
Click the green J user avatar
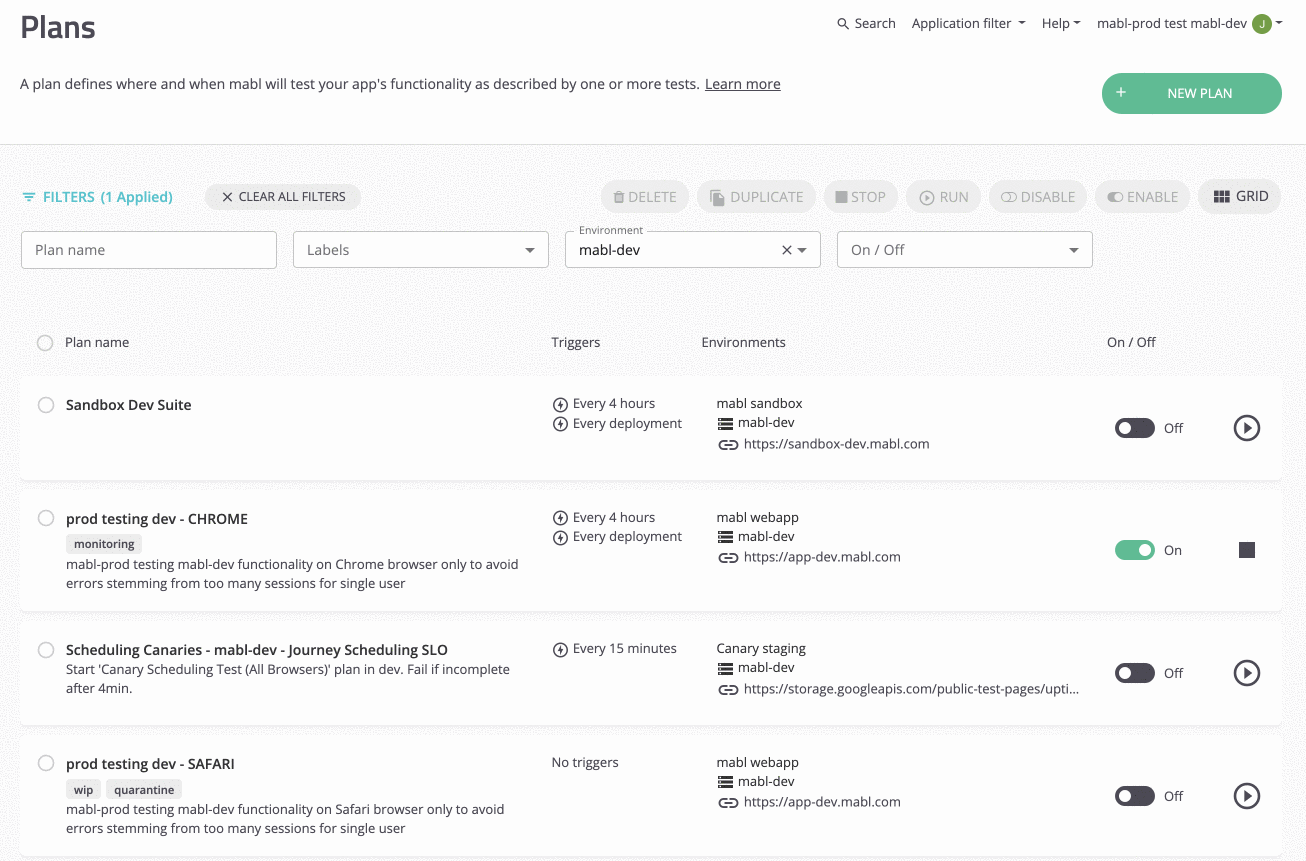point(1262,24)
